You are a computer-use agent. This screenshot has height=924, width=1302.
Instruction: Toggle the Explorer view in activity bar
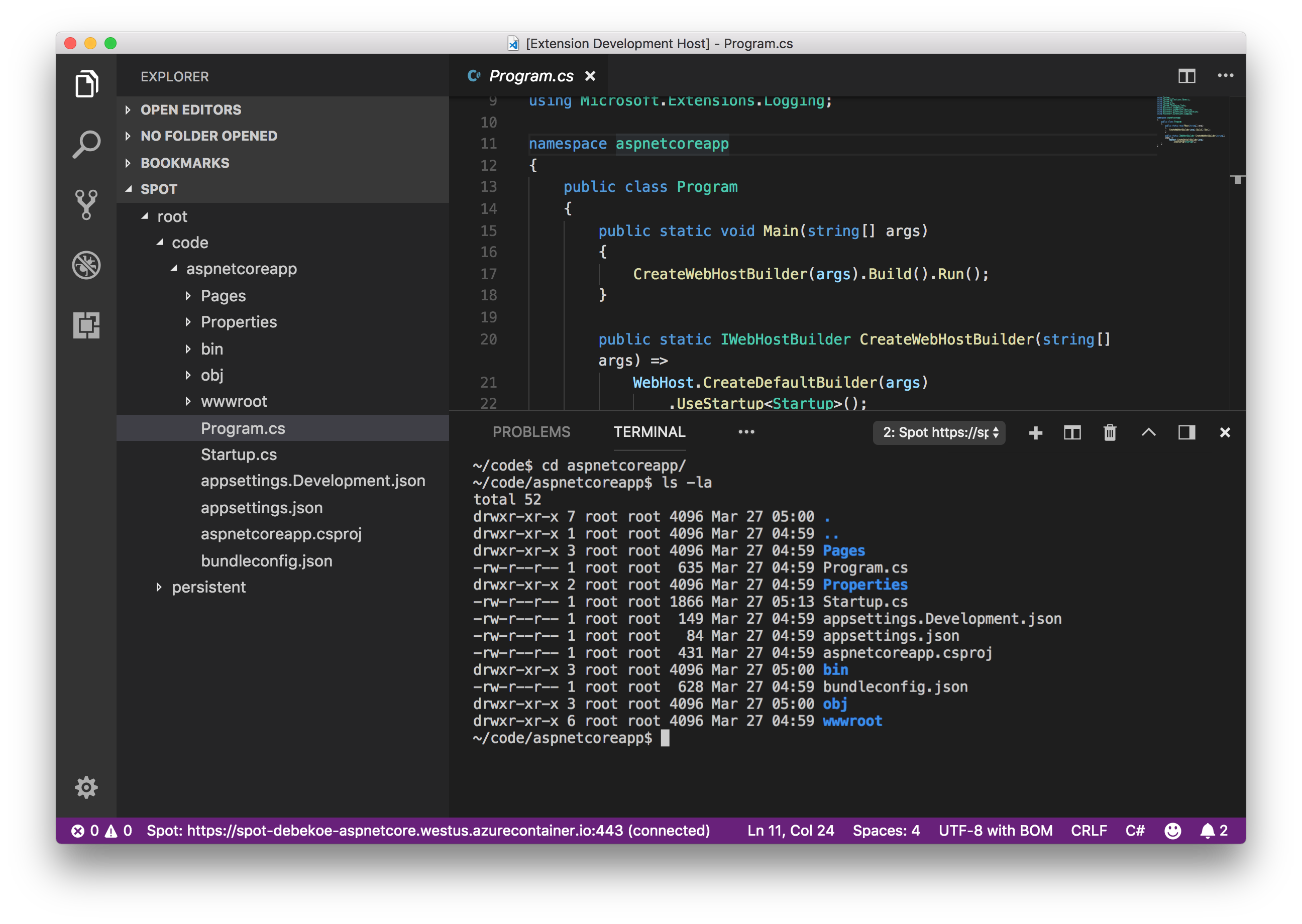86,84
